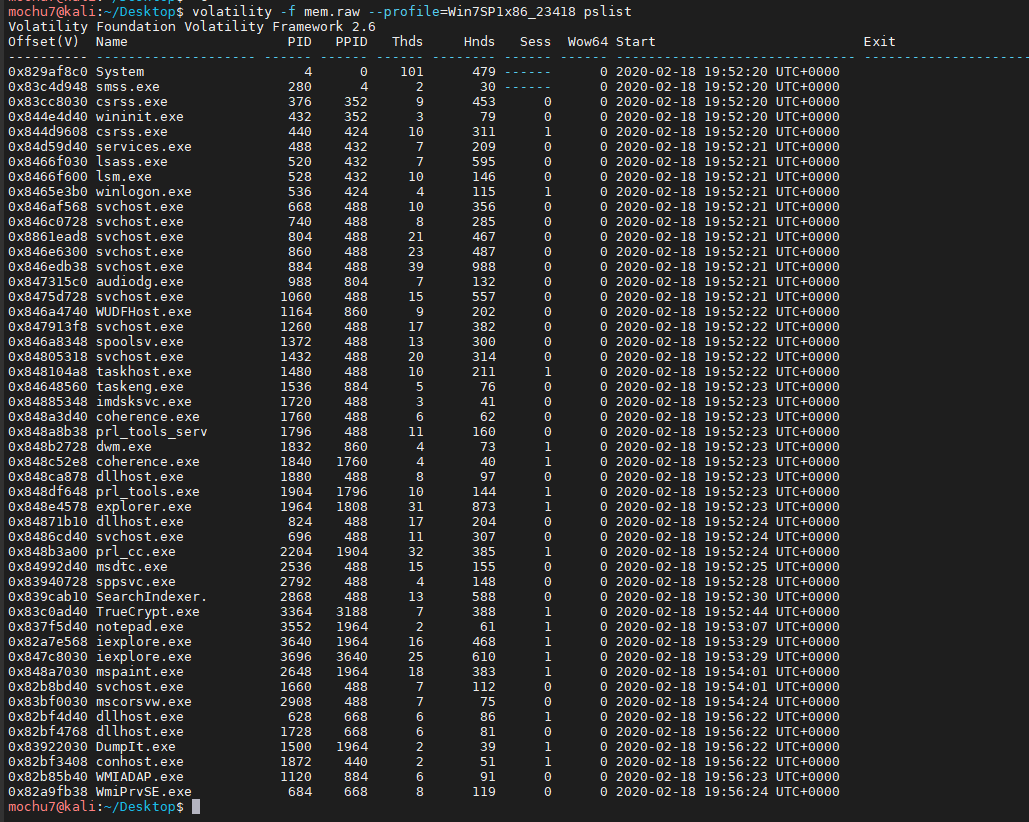
Task: Click the 'mem.raw' filename argument
Action: pos(331,11)
